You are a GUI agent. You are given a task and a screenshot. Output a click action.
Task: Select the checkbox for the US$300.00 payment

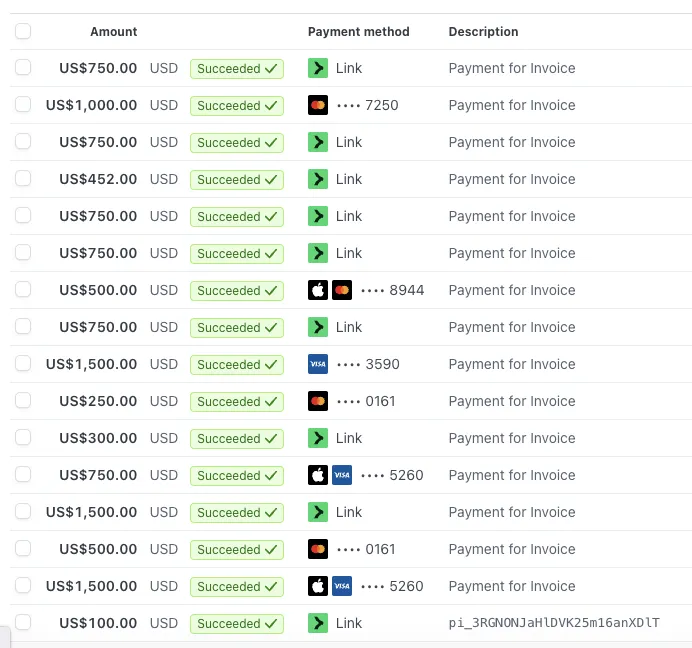click(x=23, y=438)
